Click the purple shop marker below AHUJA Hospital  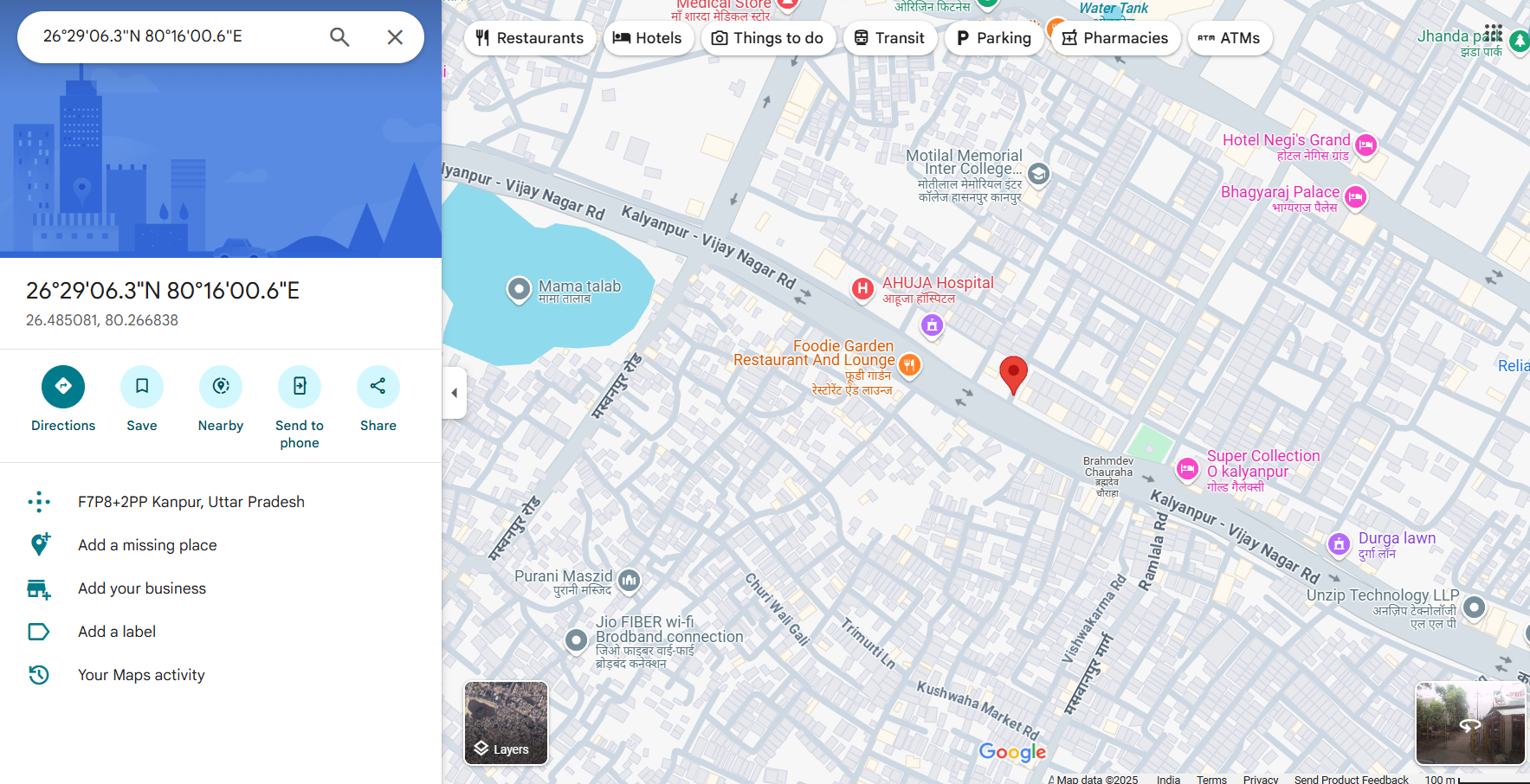[932, 325]
